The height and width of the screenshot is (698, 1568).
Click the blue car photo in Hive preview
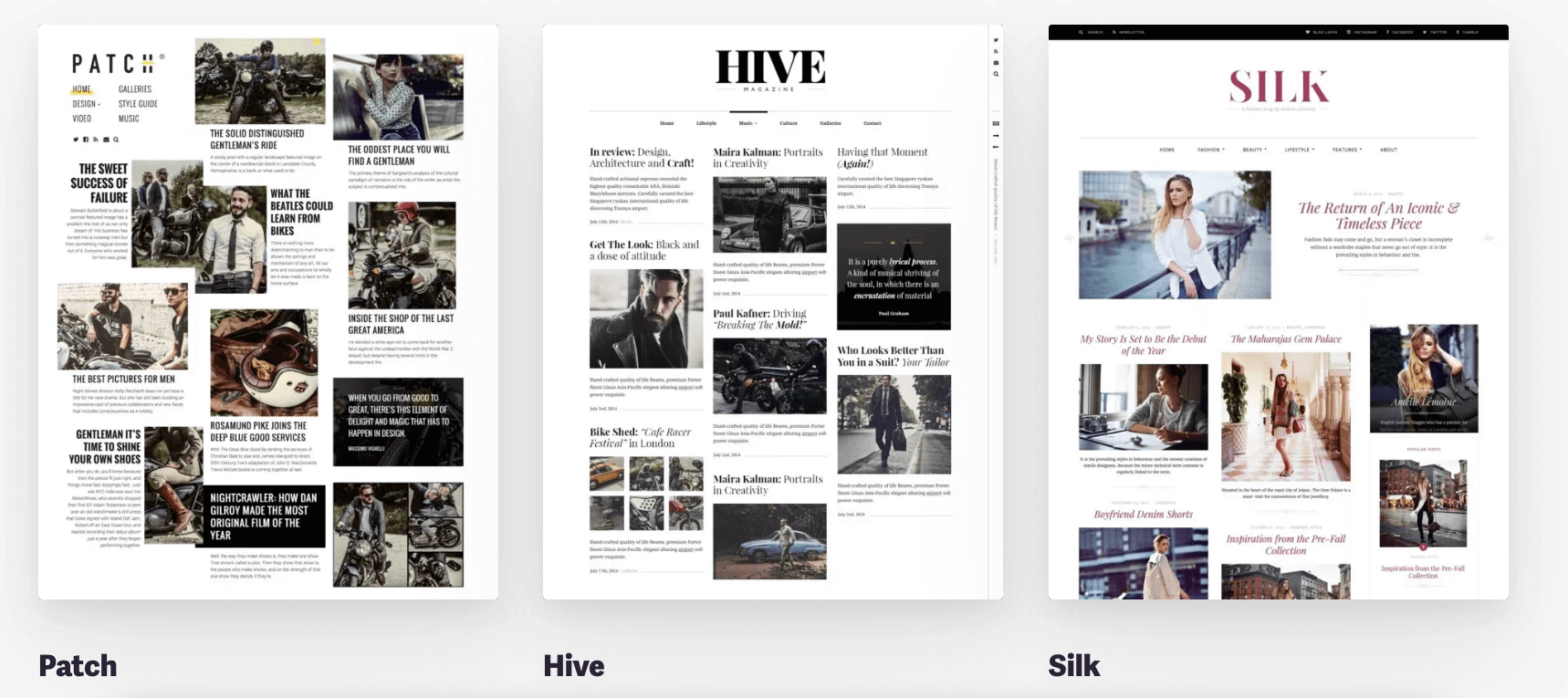click(x=769, y=541)
